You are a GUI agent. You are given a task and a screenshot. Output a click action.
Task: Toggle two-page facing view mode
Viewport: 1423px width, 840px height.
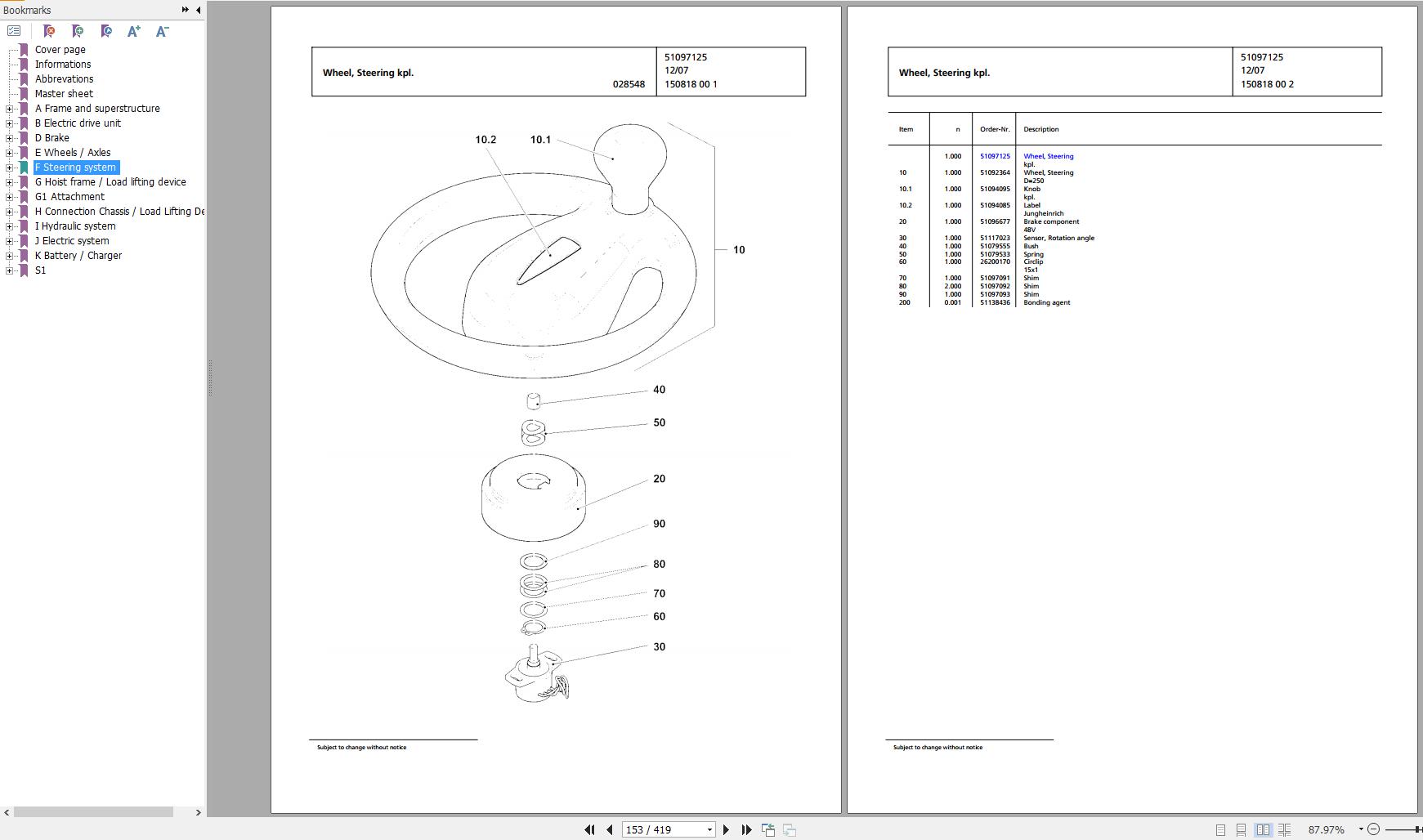(1263, 829)
